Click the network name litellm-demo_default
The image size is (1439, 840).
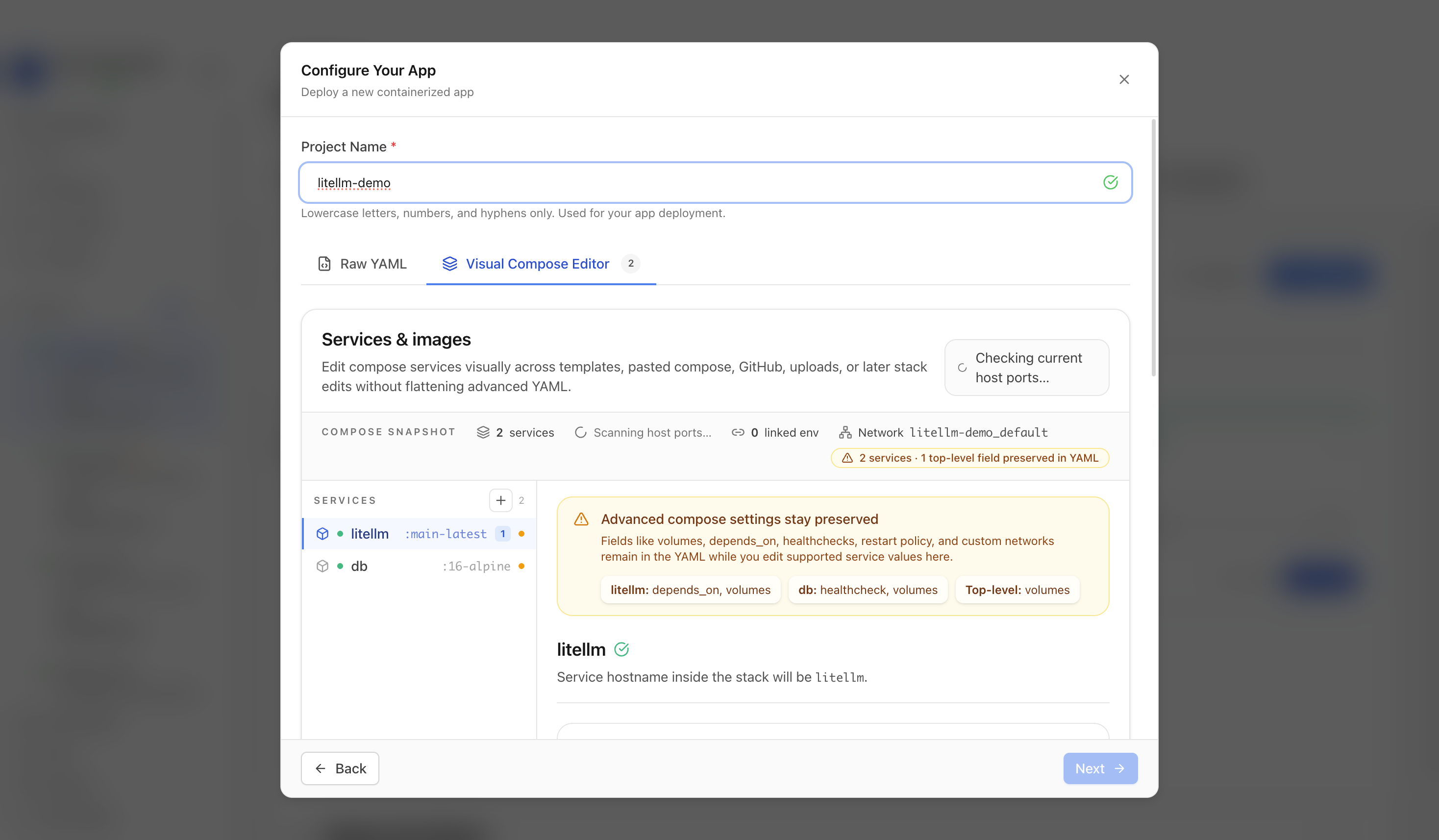(979, 432)
